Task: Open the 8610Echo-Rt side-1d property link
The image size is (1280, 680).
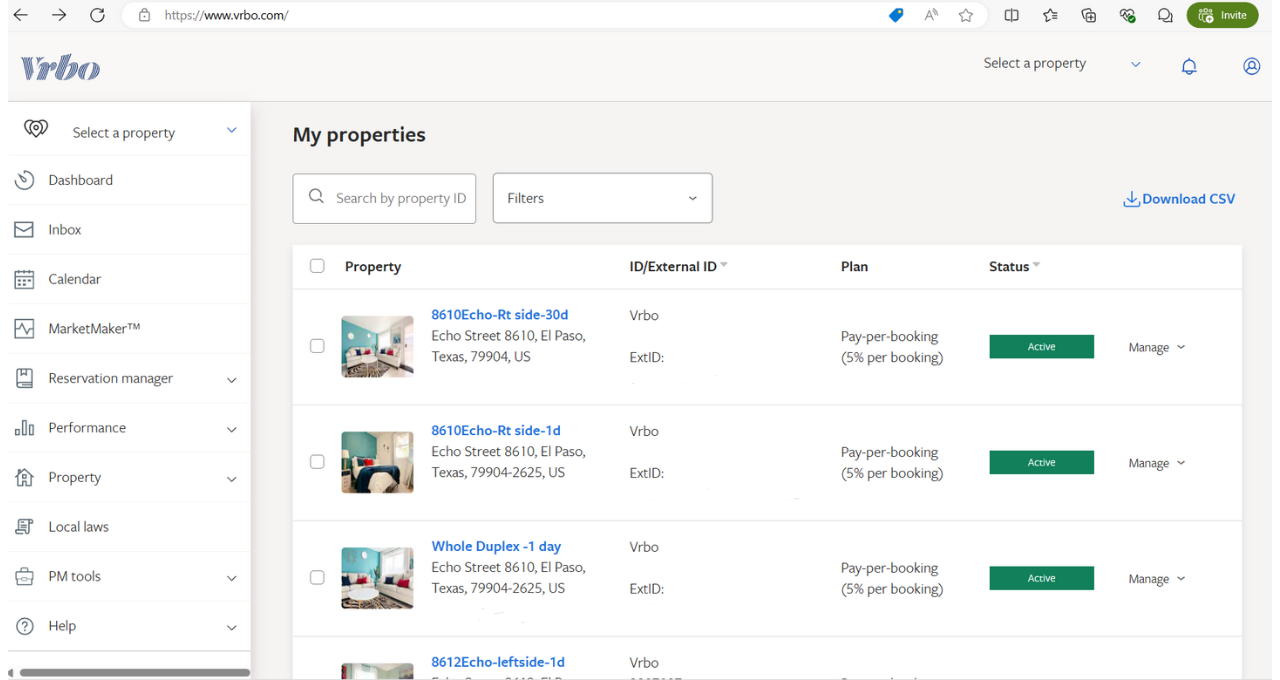Action: pos(496,430)
